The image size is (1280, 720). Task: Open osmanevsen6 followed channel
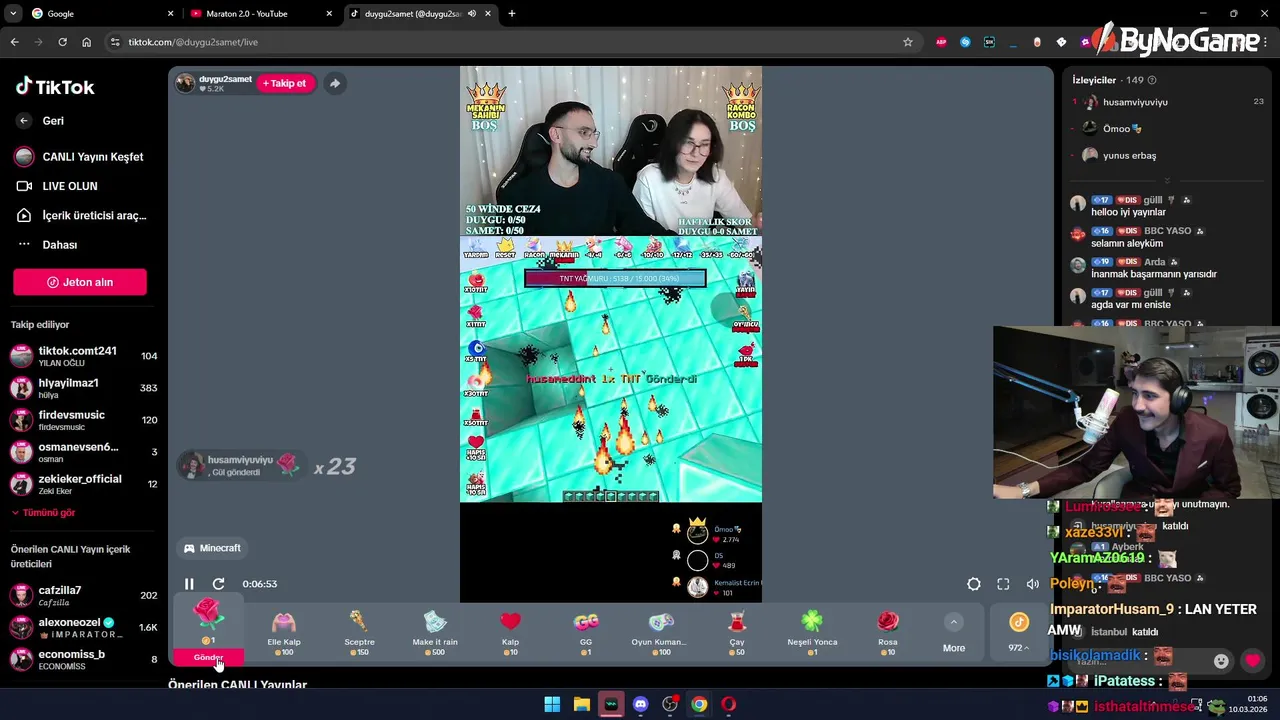pyautogui.click(x=84, y=452)
